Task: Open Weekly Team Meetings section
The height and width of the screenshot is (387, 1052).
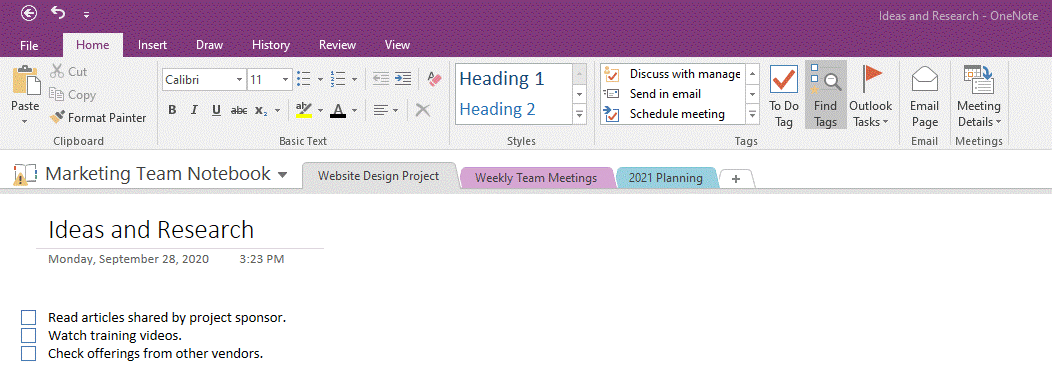Action: (x=535, y=178)
